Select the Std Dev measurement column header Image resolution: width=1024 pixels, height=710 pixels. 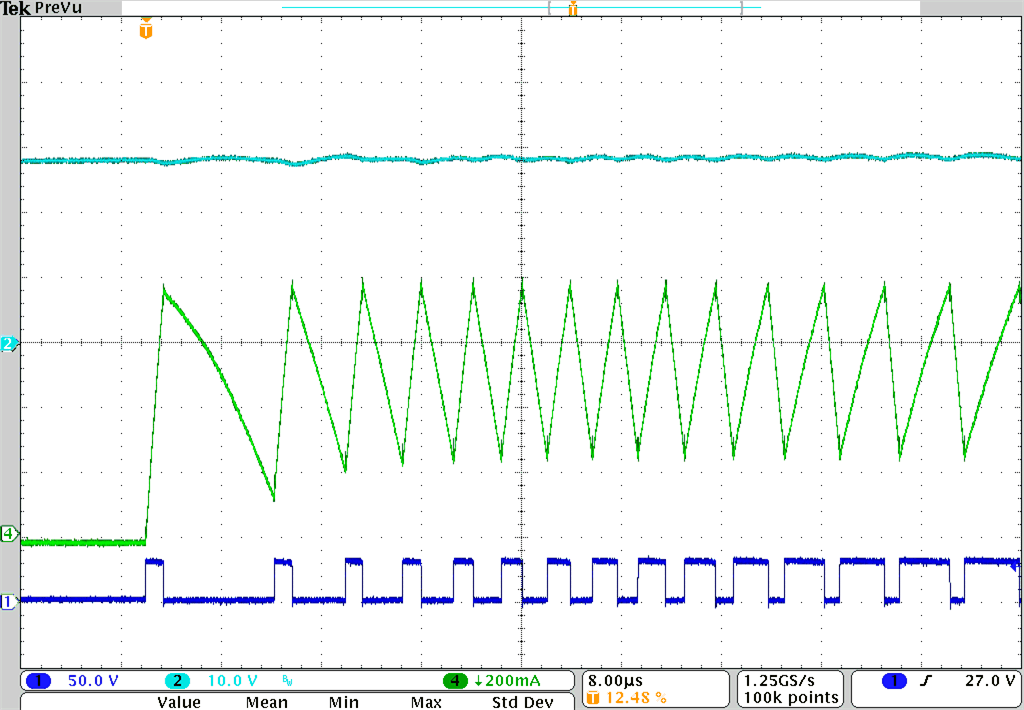click(x=521, y=703)
